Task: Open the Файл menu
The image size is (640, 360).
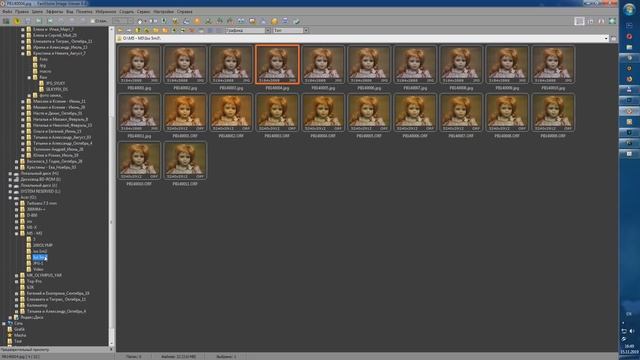Action: 7,12
